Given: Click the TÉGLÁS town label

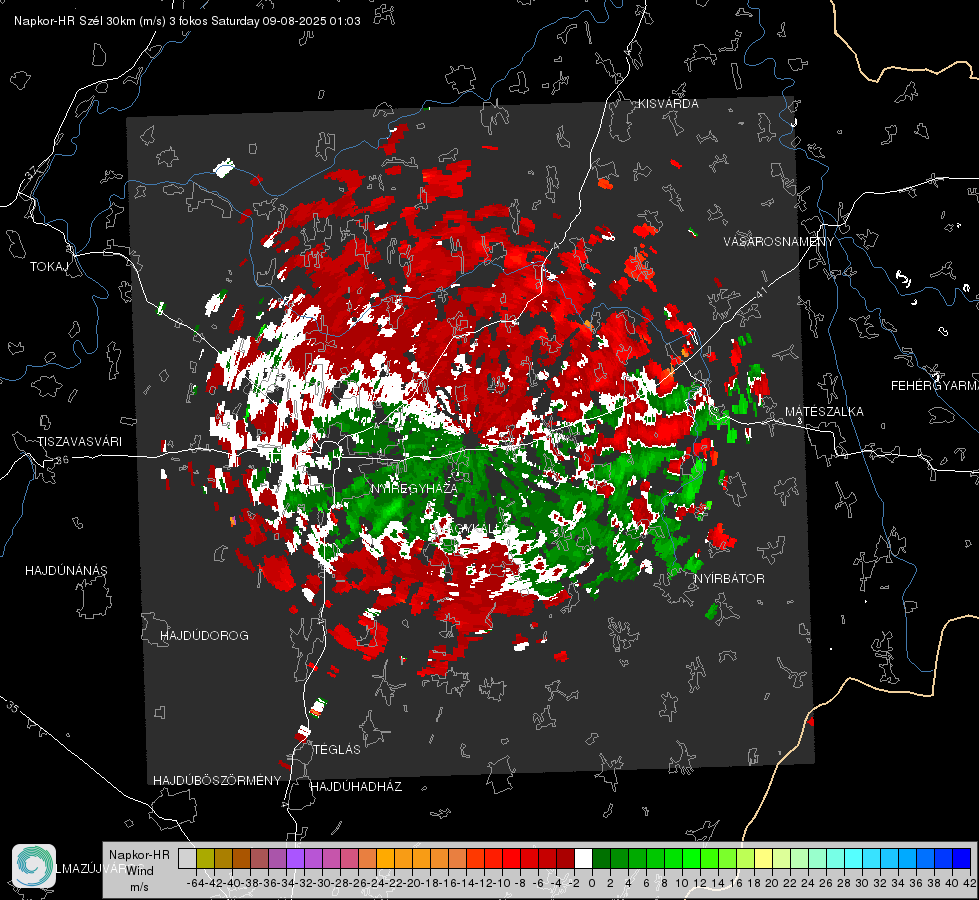Looking at the screenshot, I should (x=337, y=750).
